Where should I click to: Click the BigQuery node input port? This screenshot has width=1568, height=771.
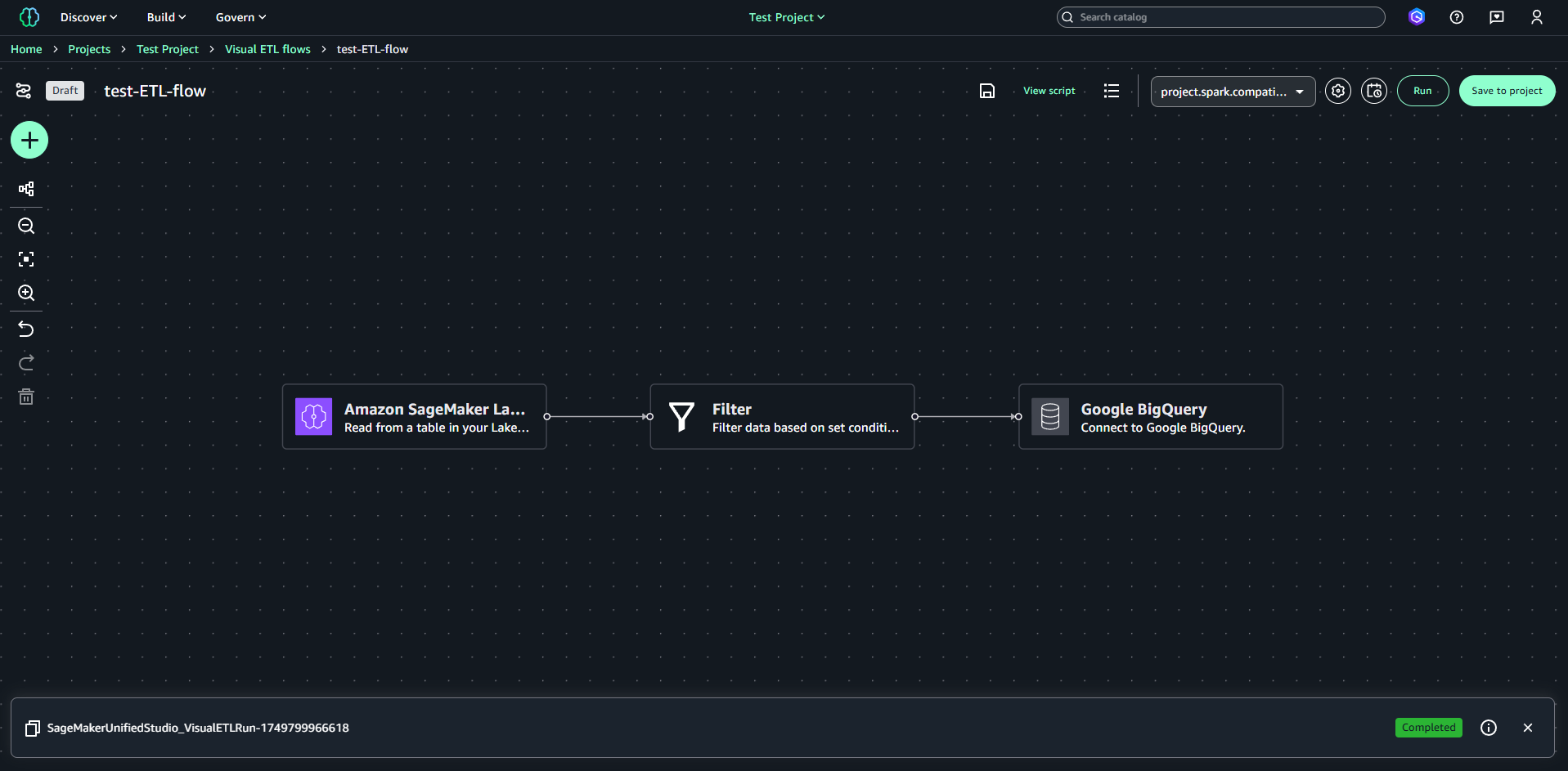(1018, 417)
